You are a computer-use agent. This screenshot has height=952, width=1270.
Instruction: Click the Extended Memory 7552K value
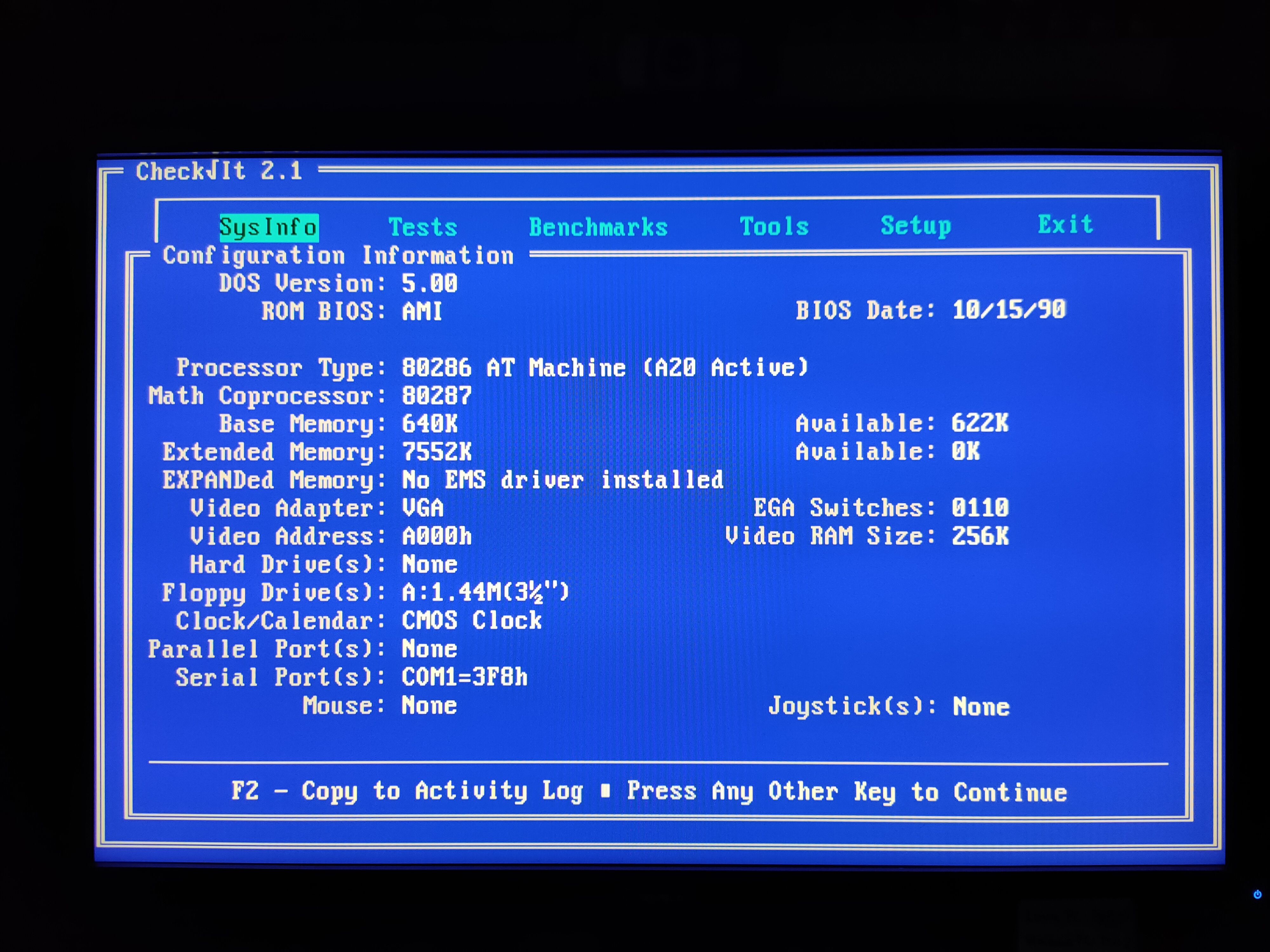(x=436, y=452)
